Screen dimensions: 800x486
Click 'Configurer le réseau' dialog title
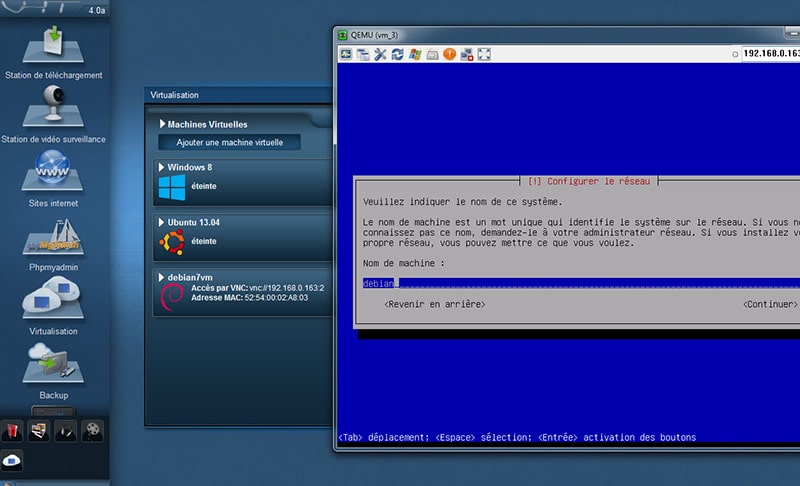coord(589,181)
